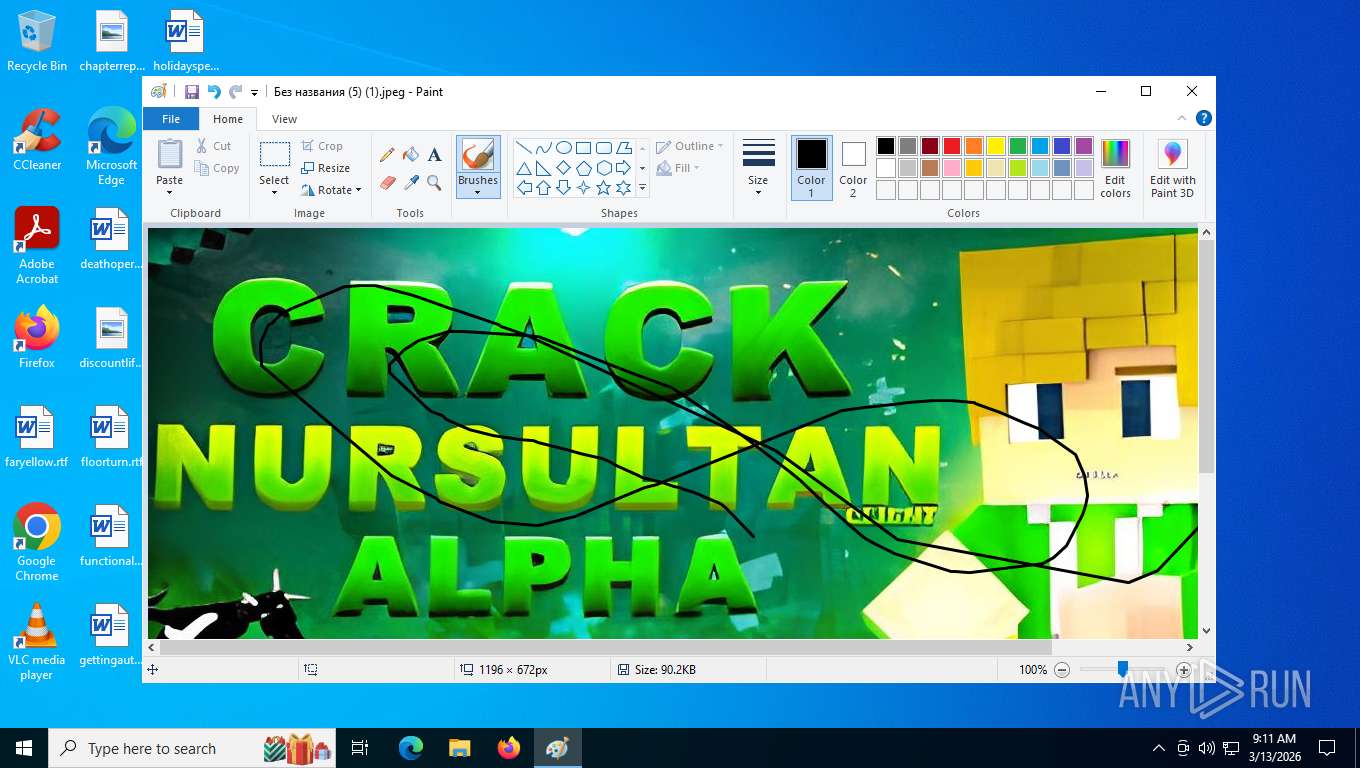The width and height of the screenshot is (1360, 768).
Task: Choose the Curve shape
Action: pyautogui.click(x=544, y=147)
